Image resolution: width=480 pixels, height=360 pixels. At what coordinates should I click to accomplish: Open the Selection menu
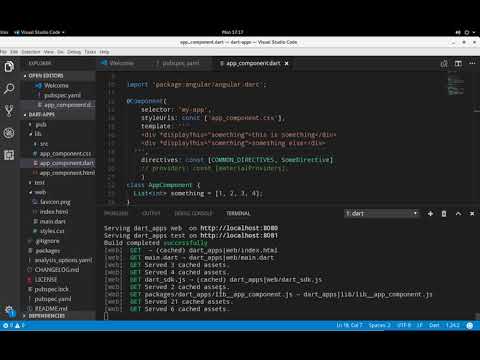coord(31,52)
